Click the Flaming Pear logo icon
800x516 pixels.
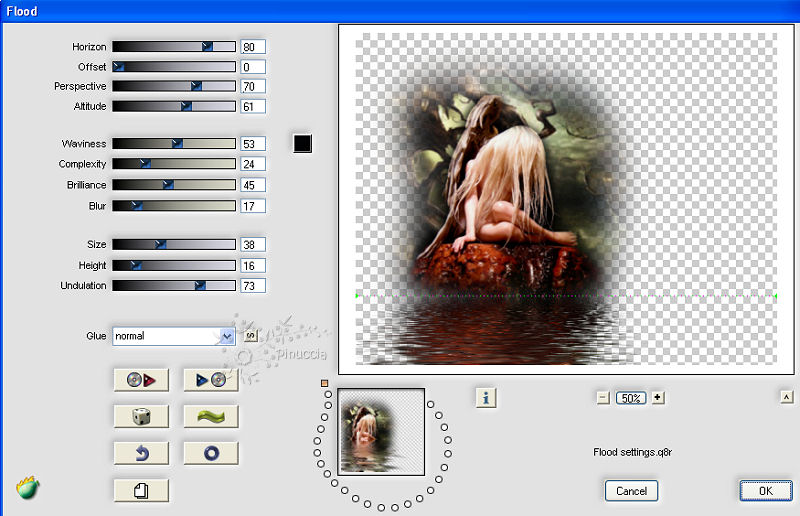[x=28, y=487]
